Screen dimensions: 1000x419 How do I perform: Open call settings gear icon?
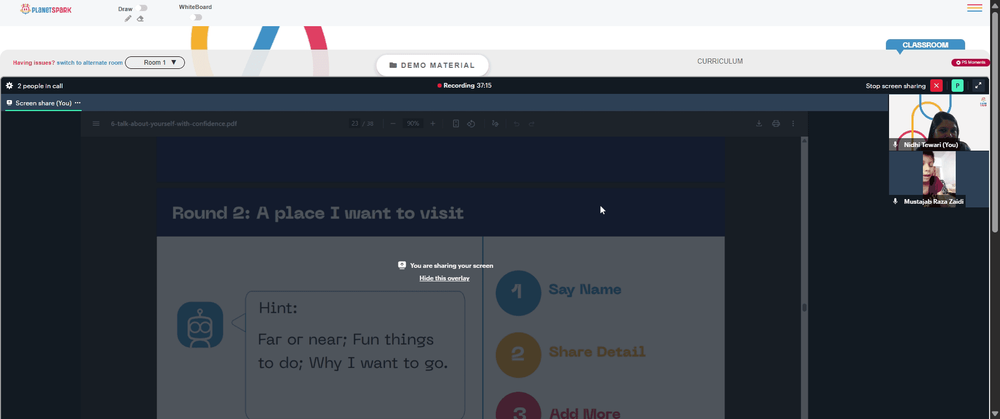tap(10, 85)
